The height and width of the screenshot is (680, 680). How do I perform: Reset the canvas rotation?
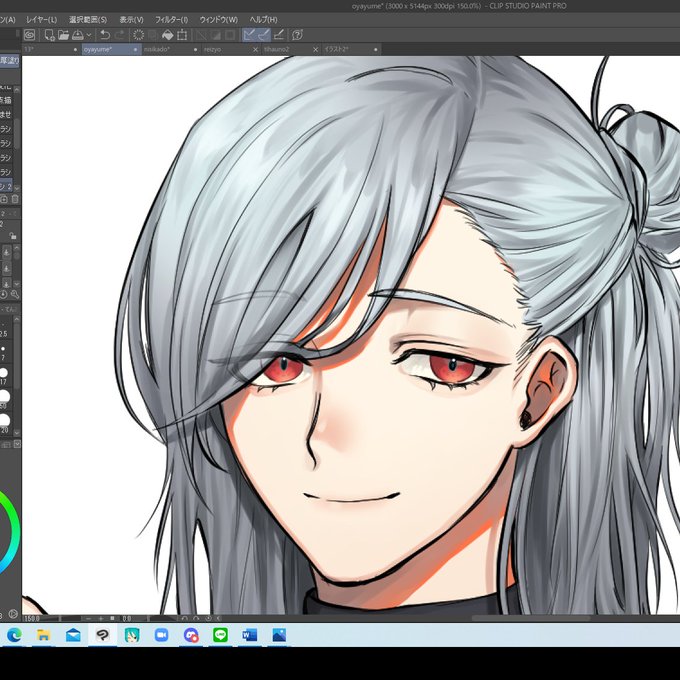[208, 619]
